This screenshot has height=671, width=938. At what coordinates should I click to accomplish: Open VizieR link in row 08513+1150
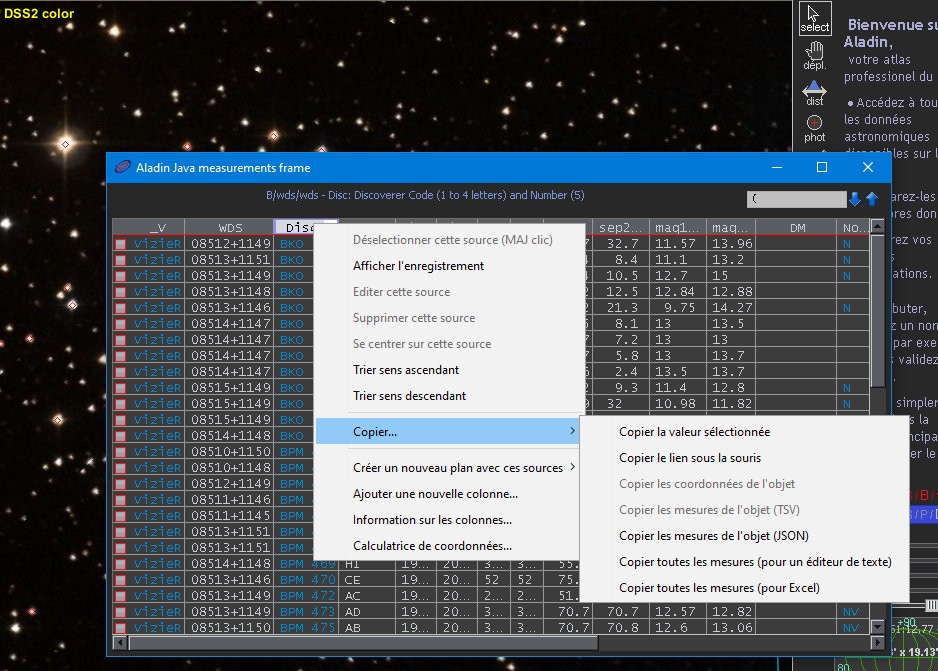coord(157,628)
